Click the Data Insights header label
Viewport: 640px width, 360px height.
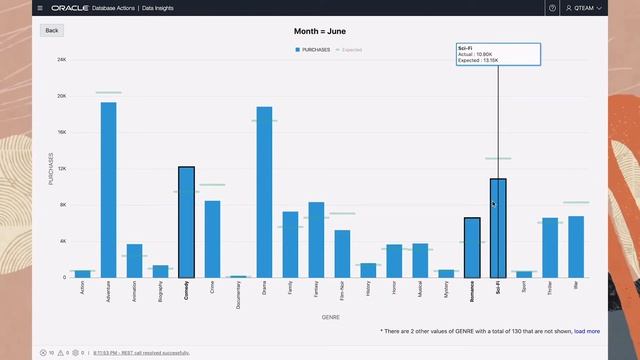tap(158, 8)
